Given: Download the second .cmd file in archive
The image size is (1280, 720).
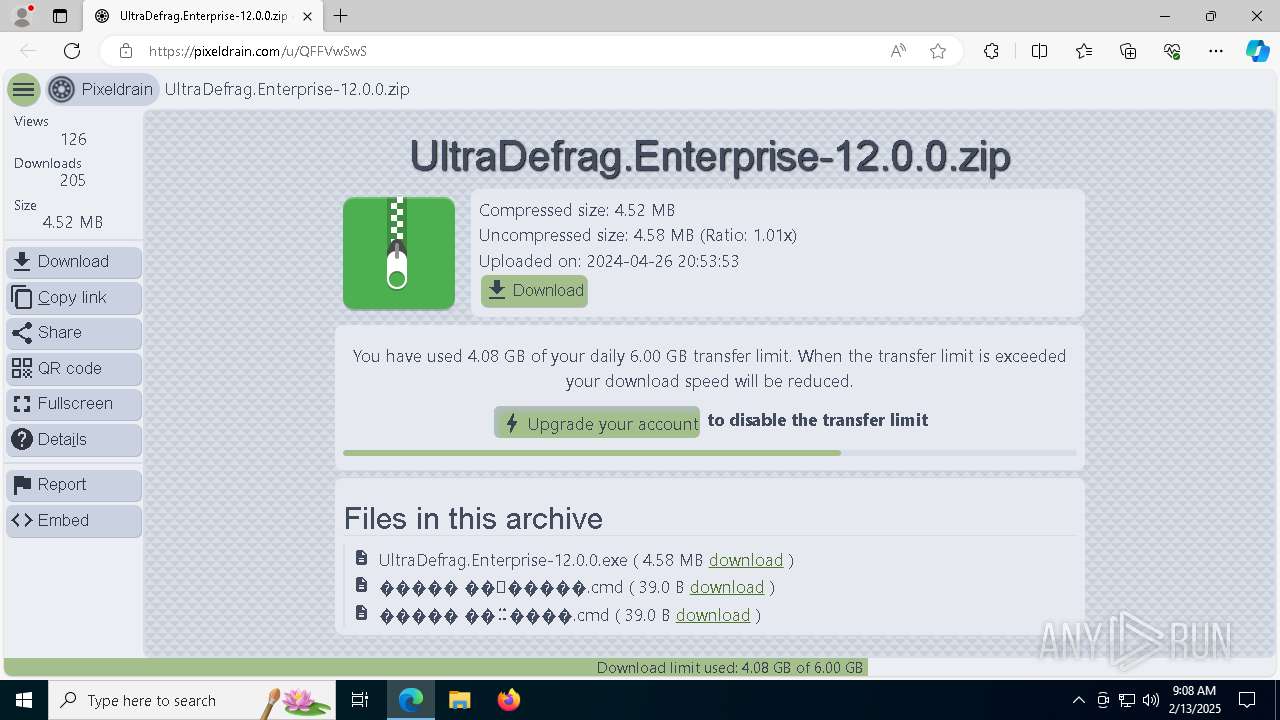Looking at the screenshot, I should click(727, 587).
